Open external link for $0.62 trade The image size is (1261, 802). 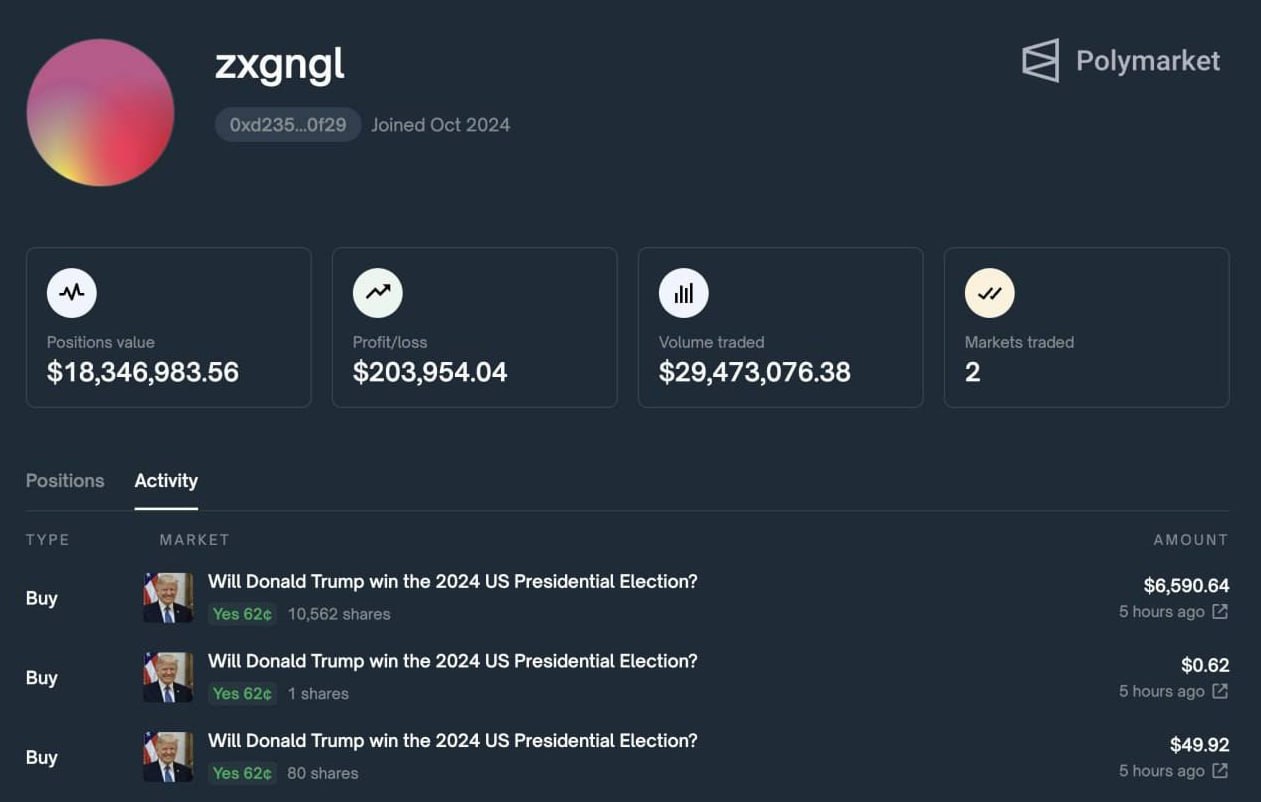click(1220, 691)
